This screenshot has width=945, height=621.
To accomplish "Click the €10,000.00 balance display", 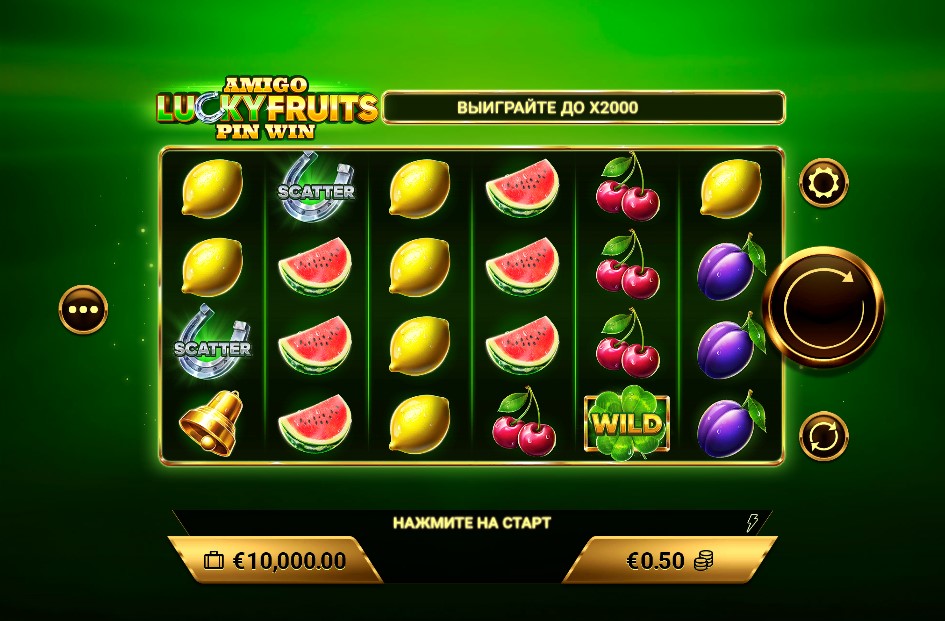I will pyautogui.click(x=275, y=561).
